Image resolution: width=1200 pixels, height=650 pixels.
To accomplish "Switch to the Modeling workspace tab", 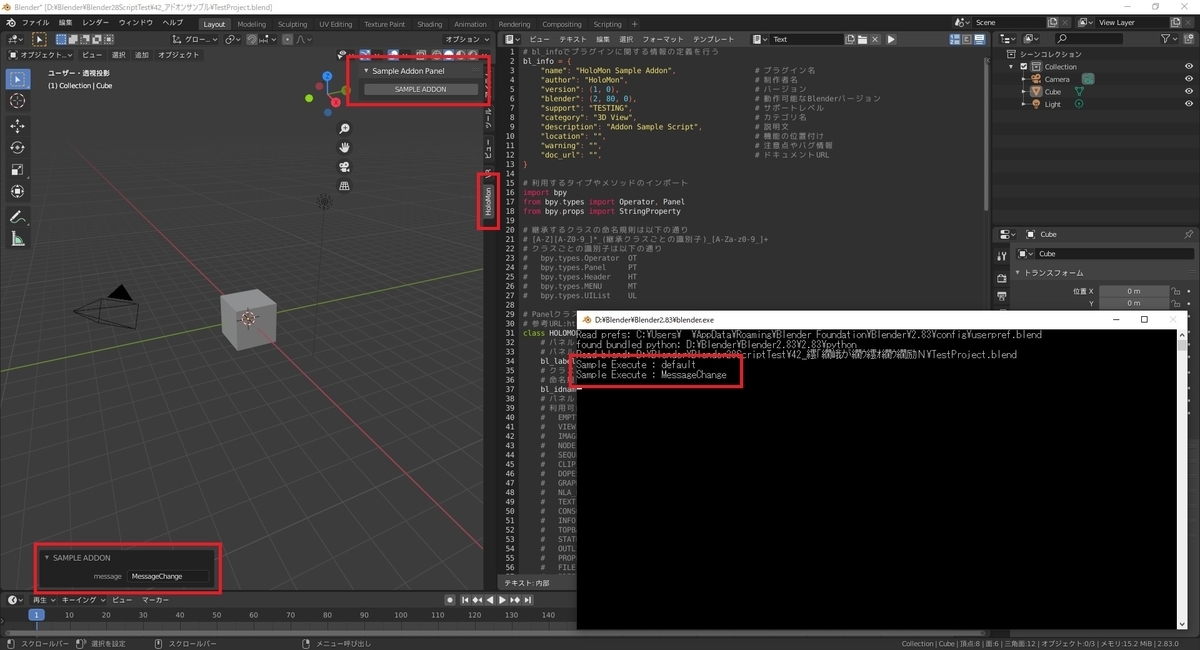I will (252, 23).
